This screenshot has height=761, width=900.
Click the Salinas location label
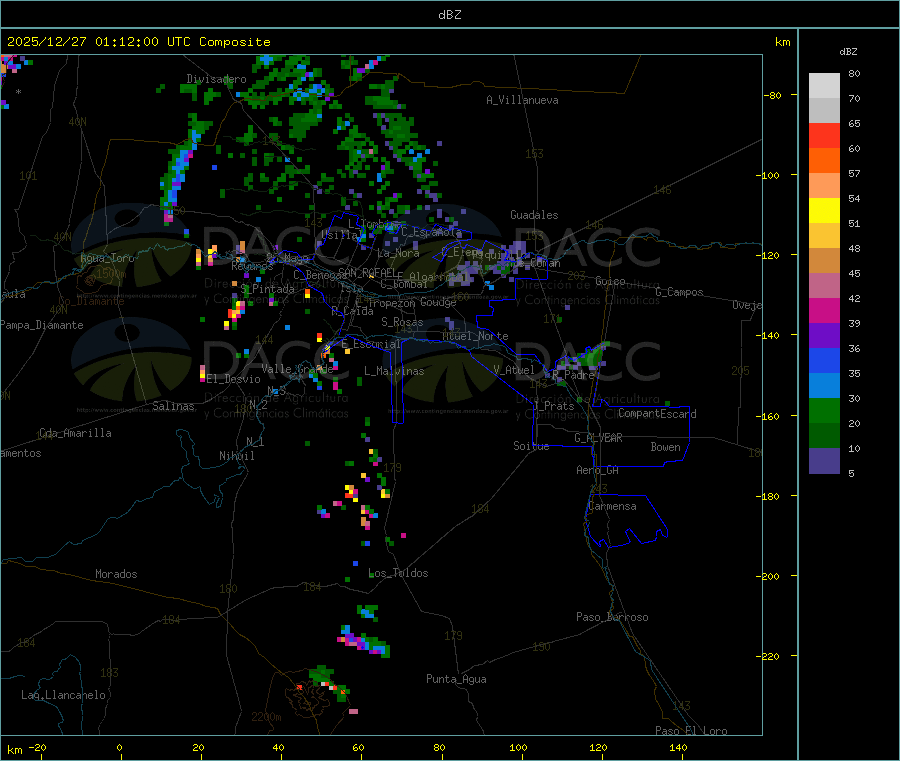click(173, 406)
